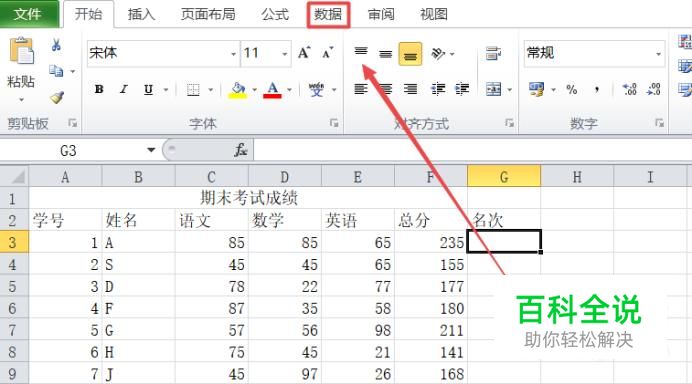692x384 pixels.
Task: Open border style dropdown arrow
Action: pos(211,90)
